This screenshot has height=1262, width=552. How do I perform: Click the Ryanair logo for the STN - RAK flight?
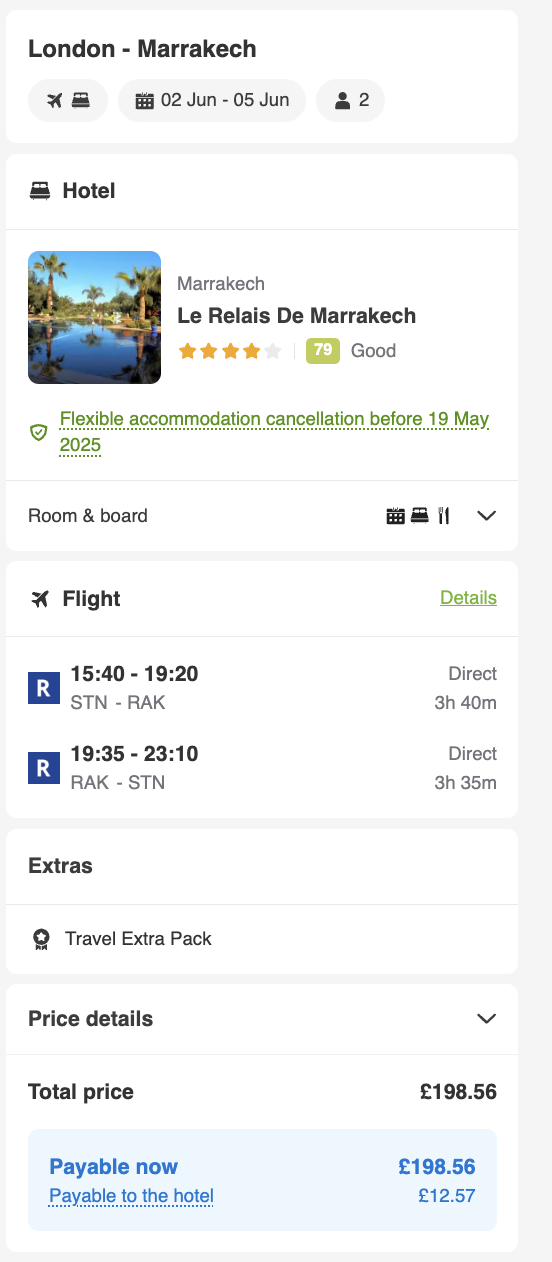pyautogui.click(x=44, y=688)
